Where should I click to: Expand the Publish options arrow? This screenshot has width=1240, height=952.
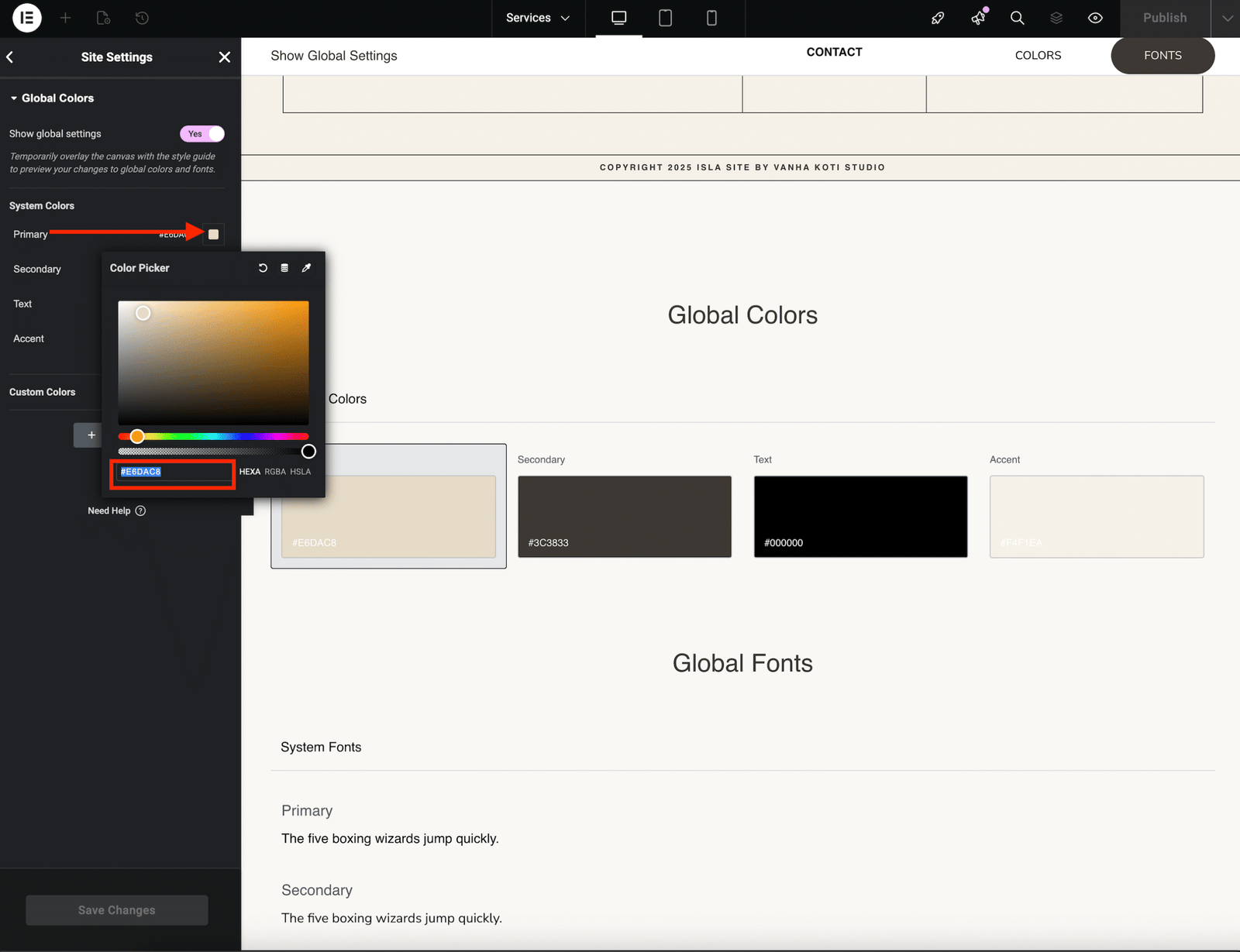point(1227,18)
